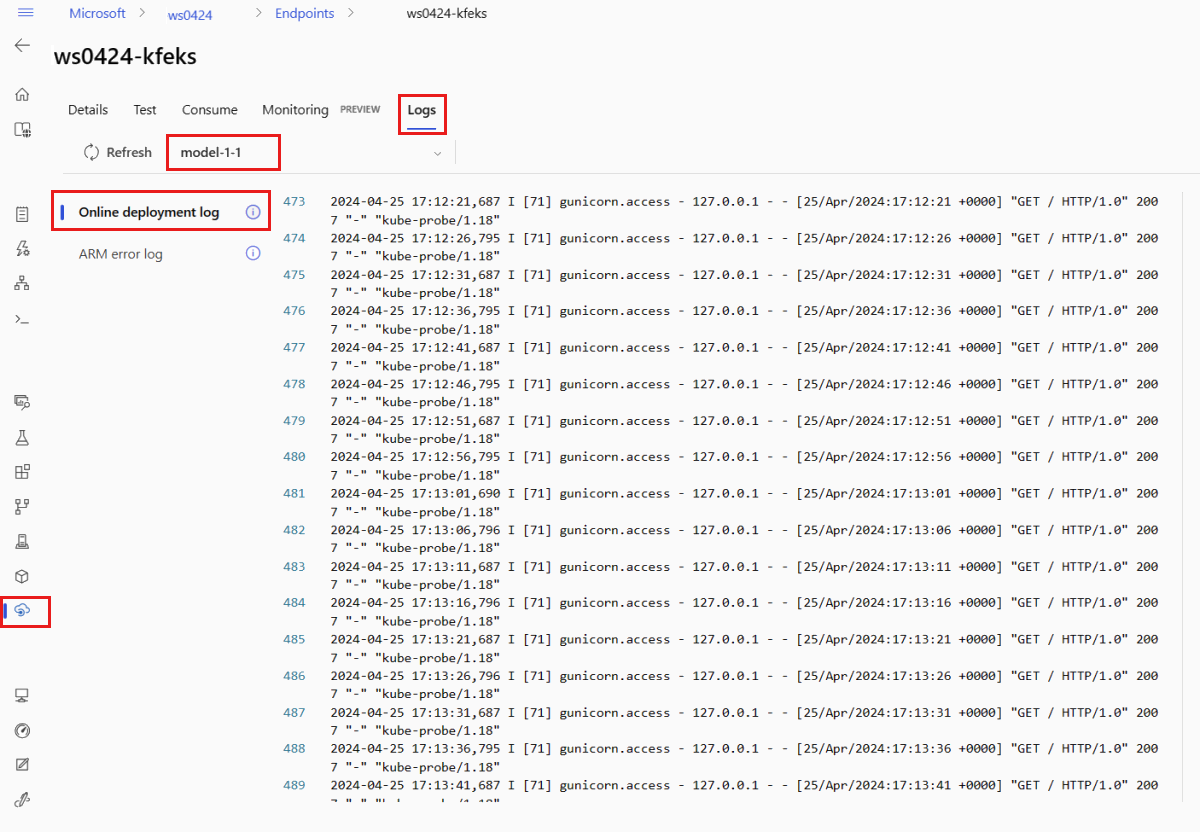This screenshot has width=1200, height=832.
Task: Open the Compute monitor icon
Action: (x=22, y=696)
